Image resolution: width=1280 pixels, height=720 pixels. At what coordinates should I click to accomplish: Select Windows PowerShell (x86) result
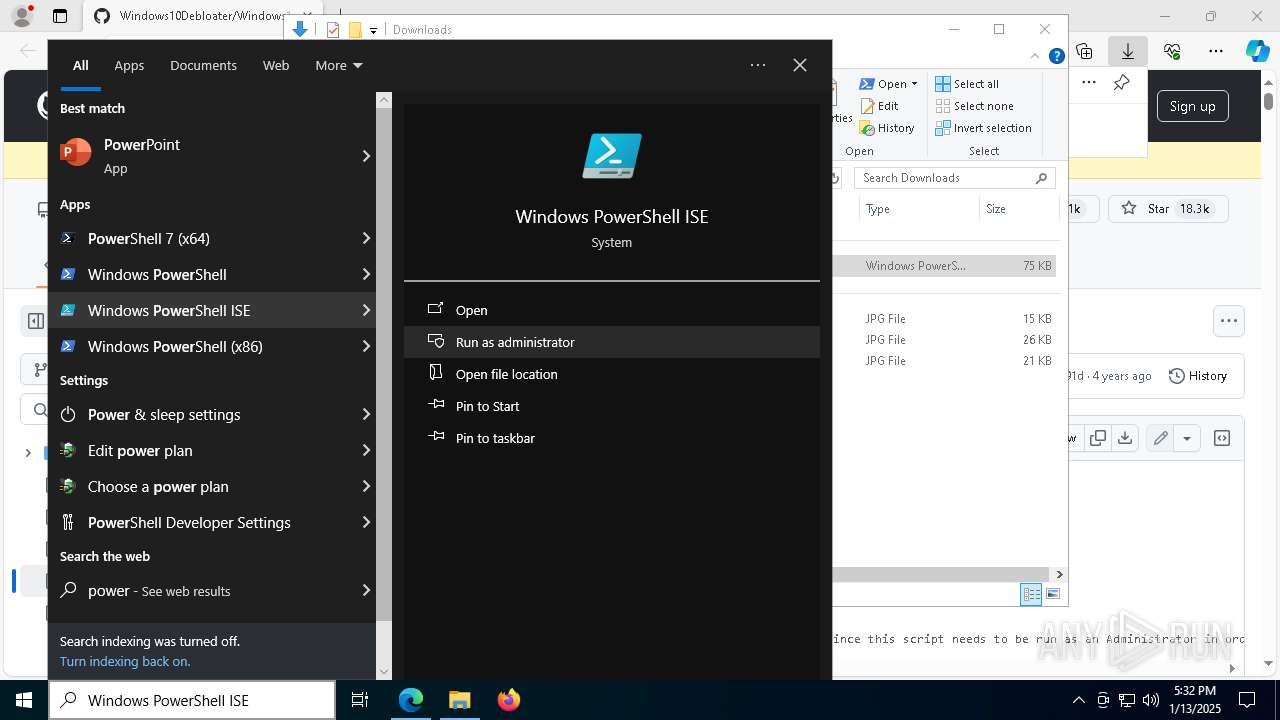click(212, 346)
